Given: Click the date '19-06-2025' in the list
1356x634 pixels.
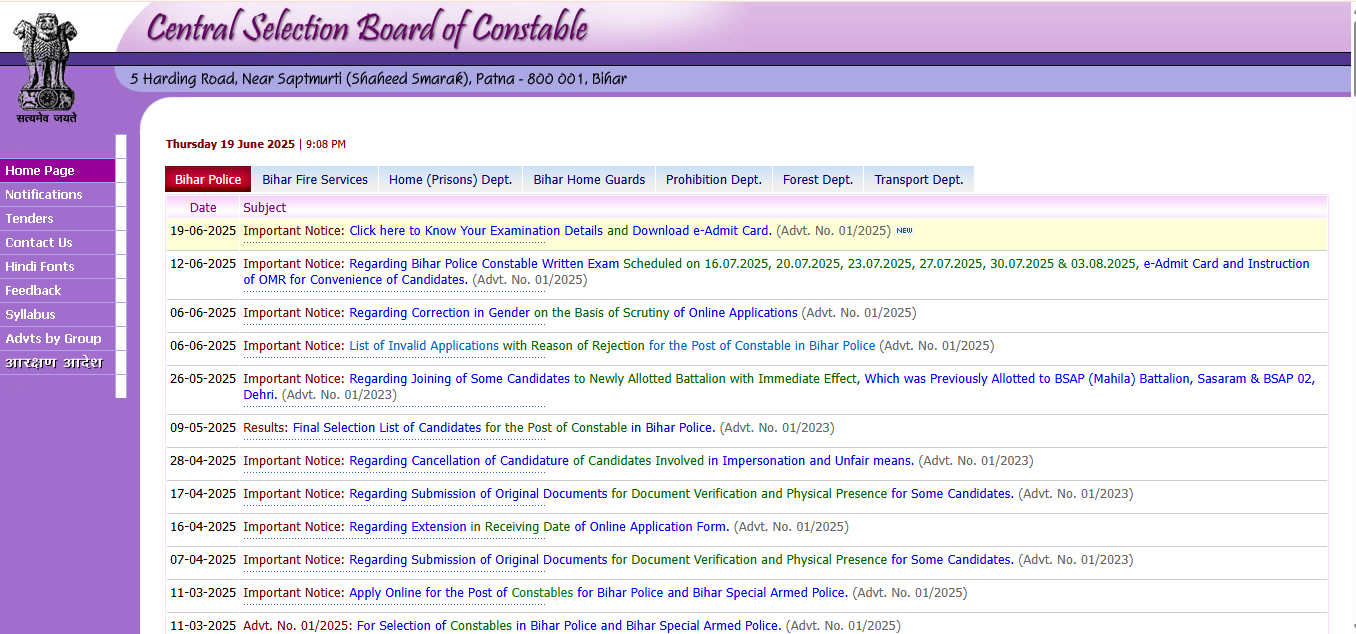Looking at the screenshot, I should (203, 231).
